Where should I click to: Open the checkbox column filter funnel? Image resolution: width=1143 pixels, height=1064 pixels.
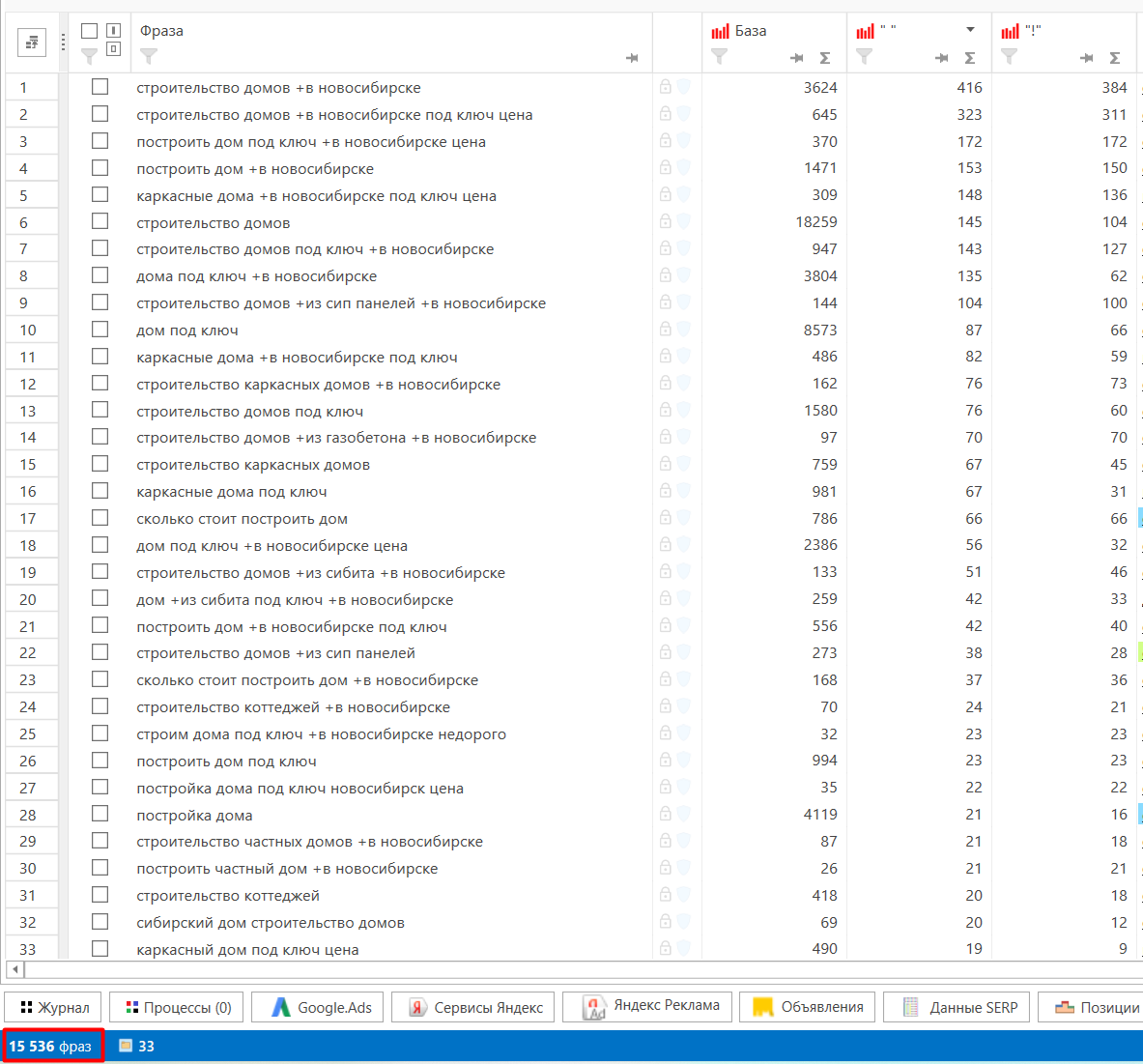pos(89,56)
